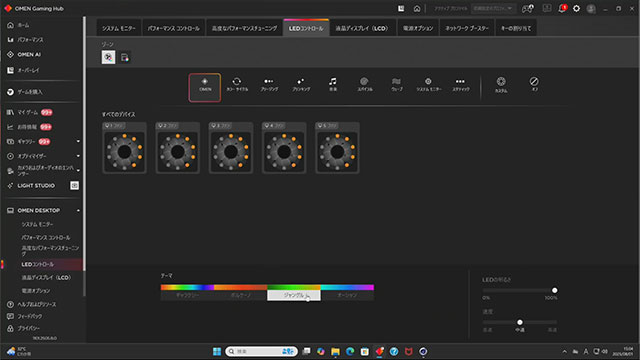Viewport: 640px width, 360px height.
Task: Open settings gear icon
Action: tap(576, 9)
